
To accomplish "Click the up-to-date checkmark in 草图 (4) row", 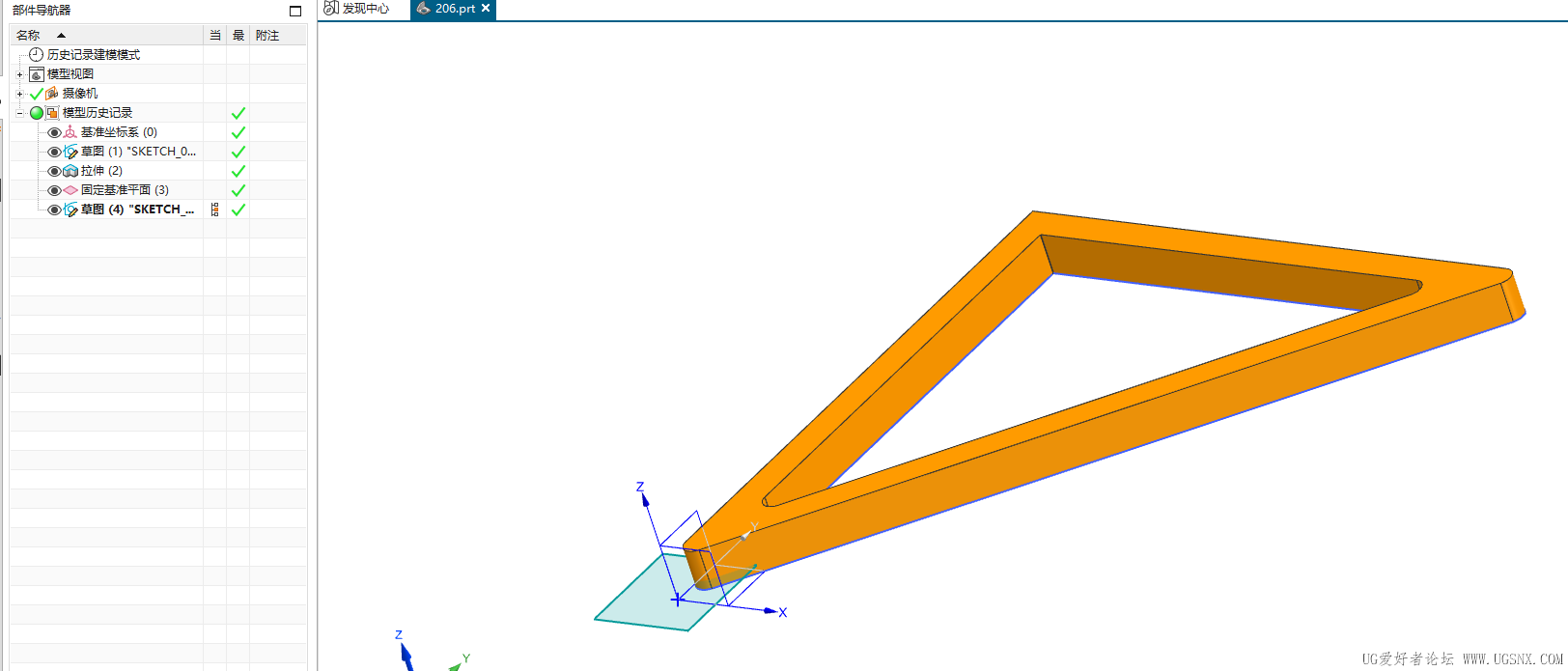I will click(238, 210).
